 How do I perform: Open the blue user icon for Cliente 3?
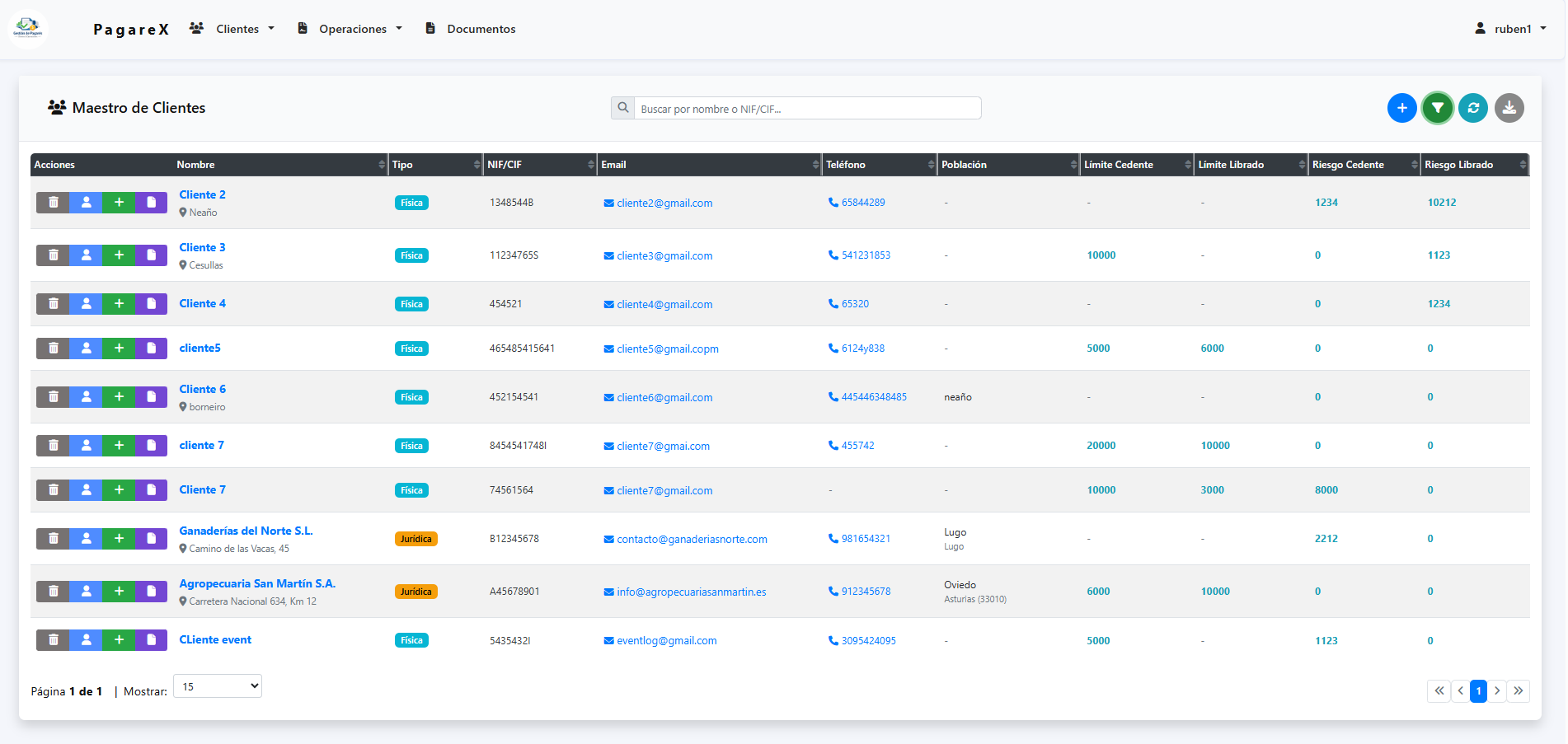coord(86,255)
